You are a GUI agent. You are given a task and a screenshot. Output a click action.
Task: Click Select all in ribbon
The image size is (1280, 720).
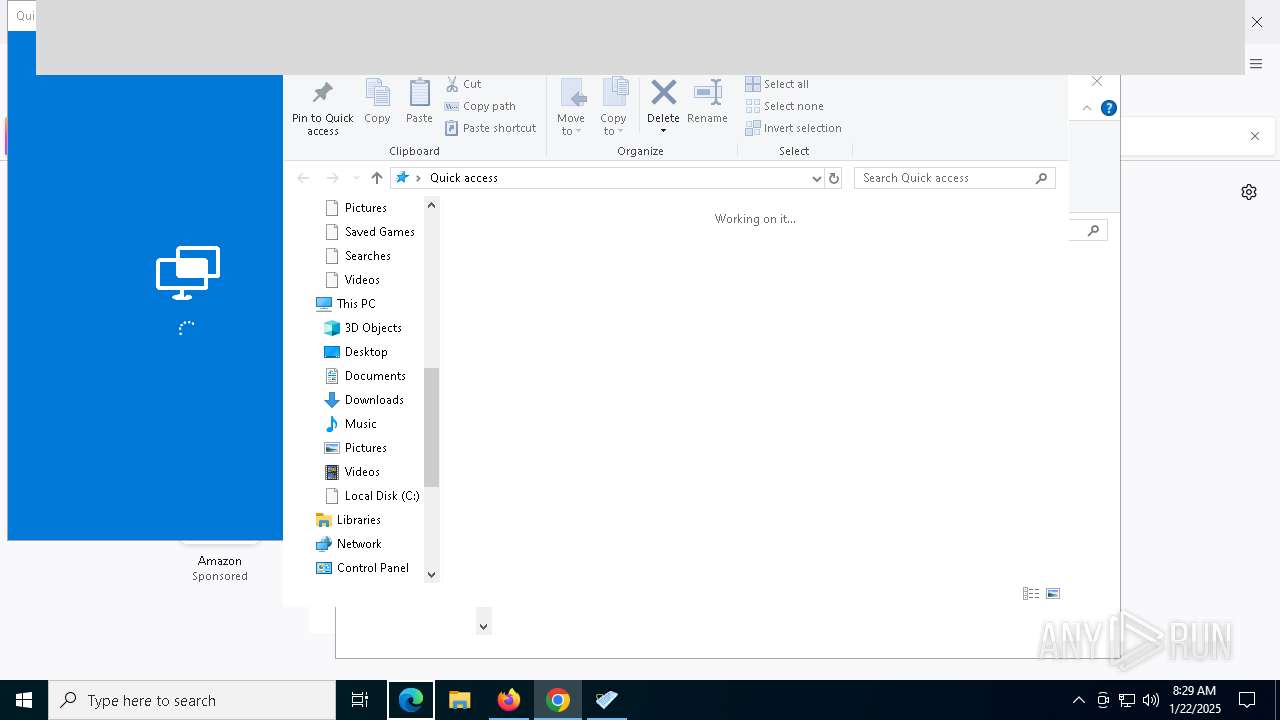(x=777, y=84)
